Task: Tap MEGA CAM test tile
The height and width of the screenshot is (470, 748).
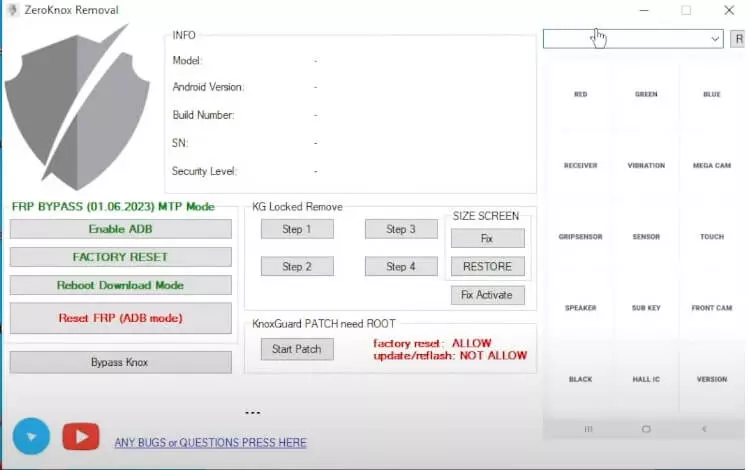Action: tap(712, 165)
